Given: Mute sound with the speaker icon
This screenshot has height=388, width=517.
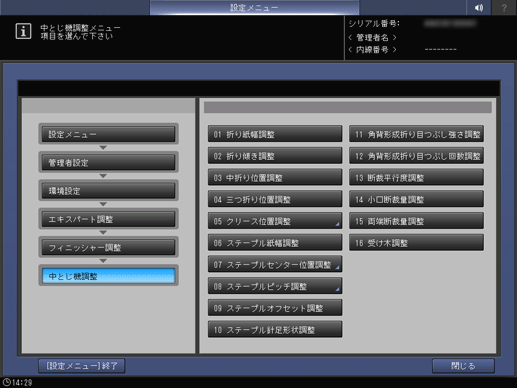Looking at the screenshot, I should point(479,7).
